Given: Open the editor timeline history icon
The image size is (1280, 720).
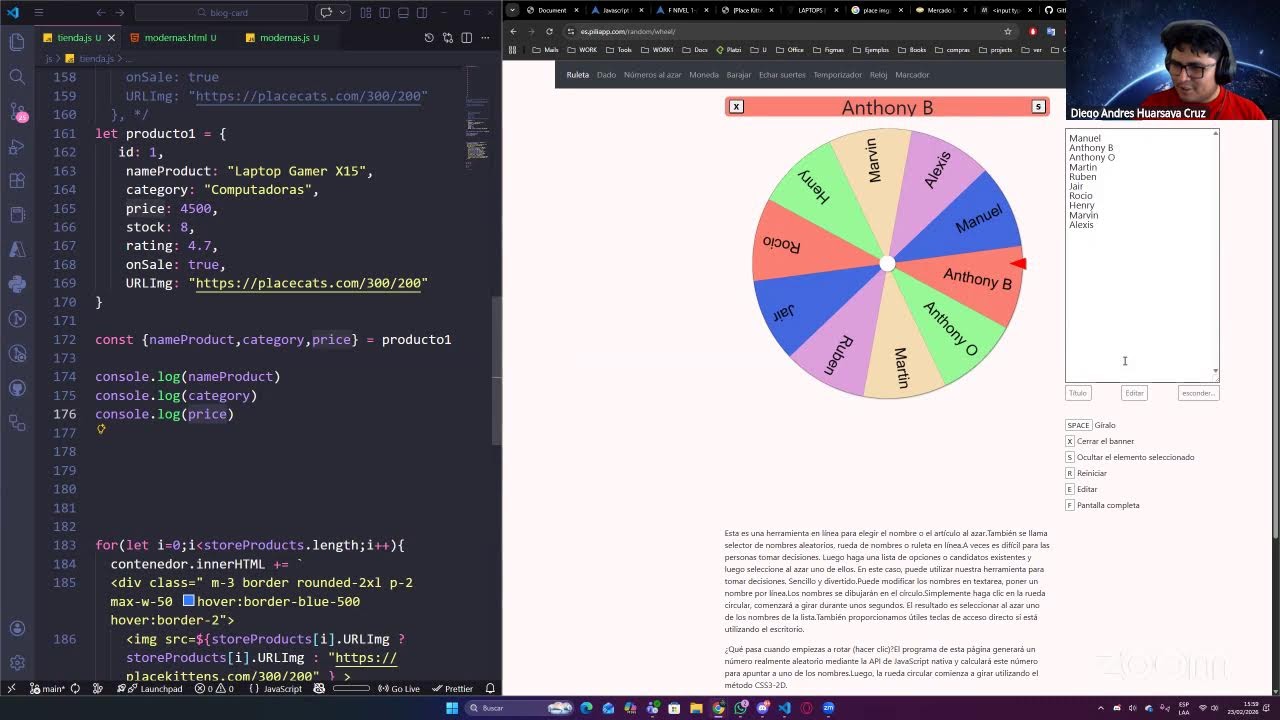Looking at the screenshot, I should (429, 38).
